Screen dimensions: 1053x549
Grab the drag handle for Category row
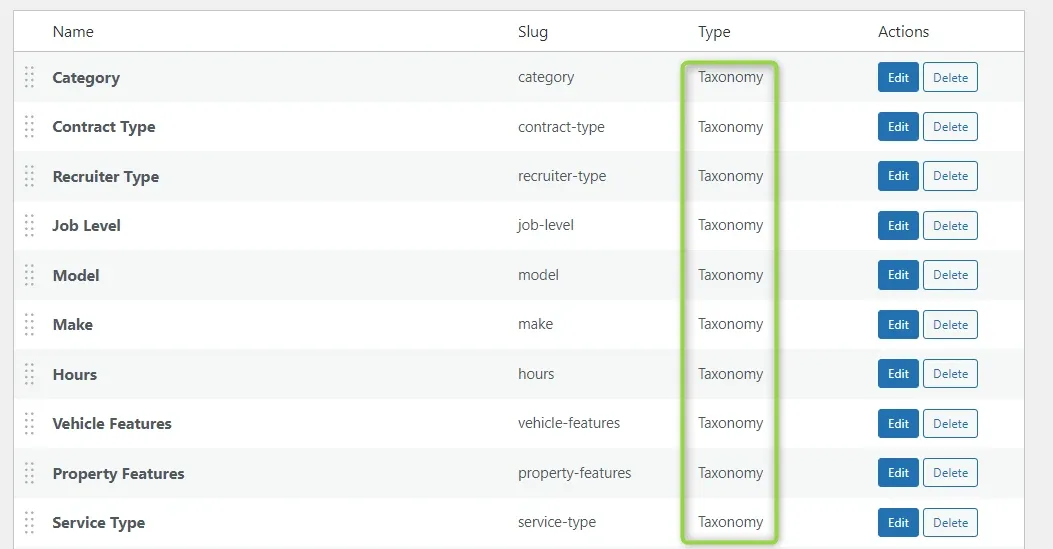point(30,77)
